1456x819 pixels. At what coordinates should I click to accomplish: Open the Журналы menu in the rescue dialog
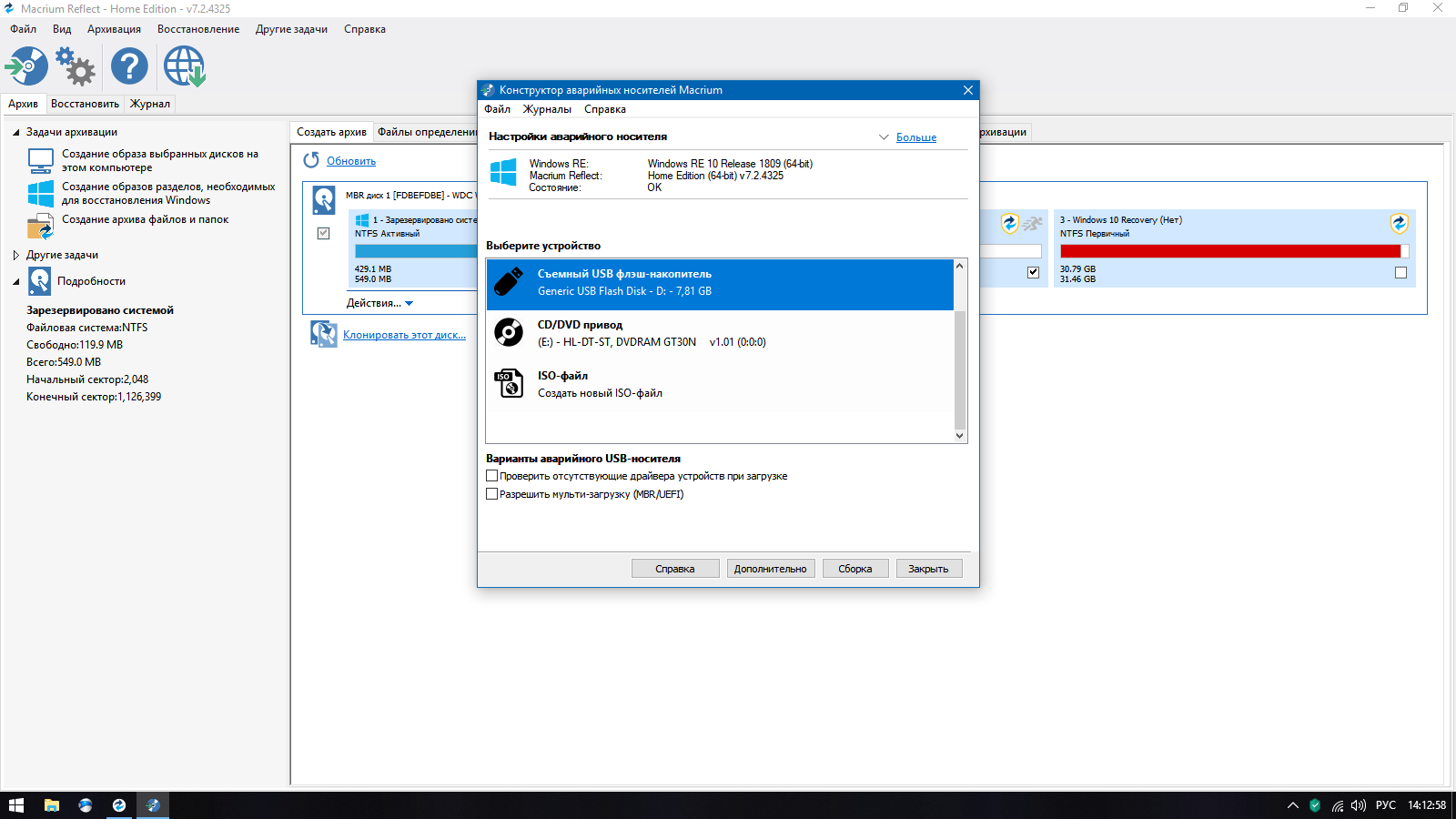click(x=547, y=109)
